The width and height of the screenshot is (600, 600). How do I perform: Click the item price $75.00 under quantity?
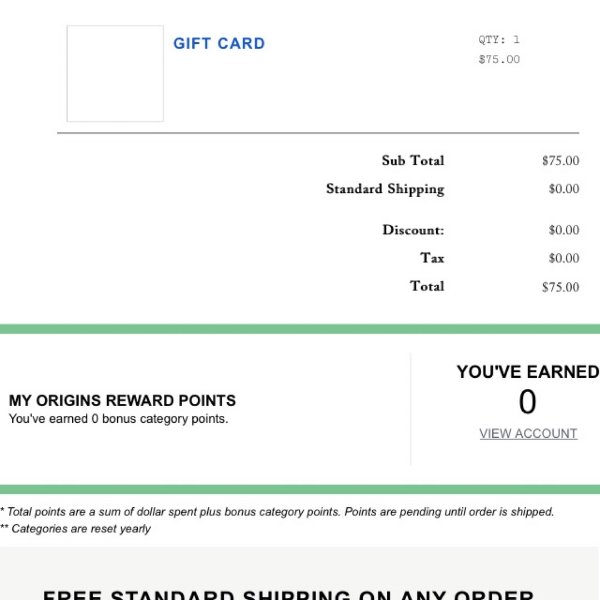pos(499,59)
